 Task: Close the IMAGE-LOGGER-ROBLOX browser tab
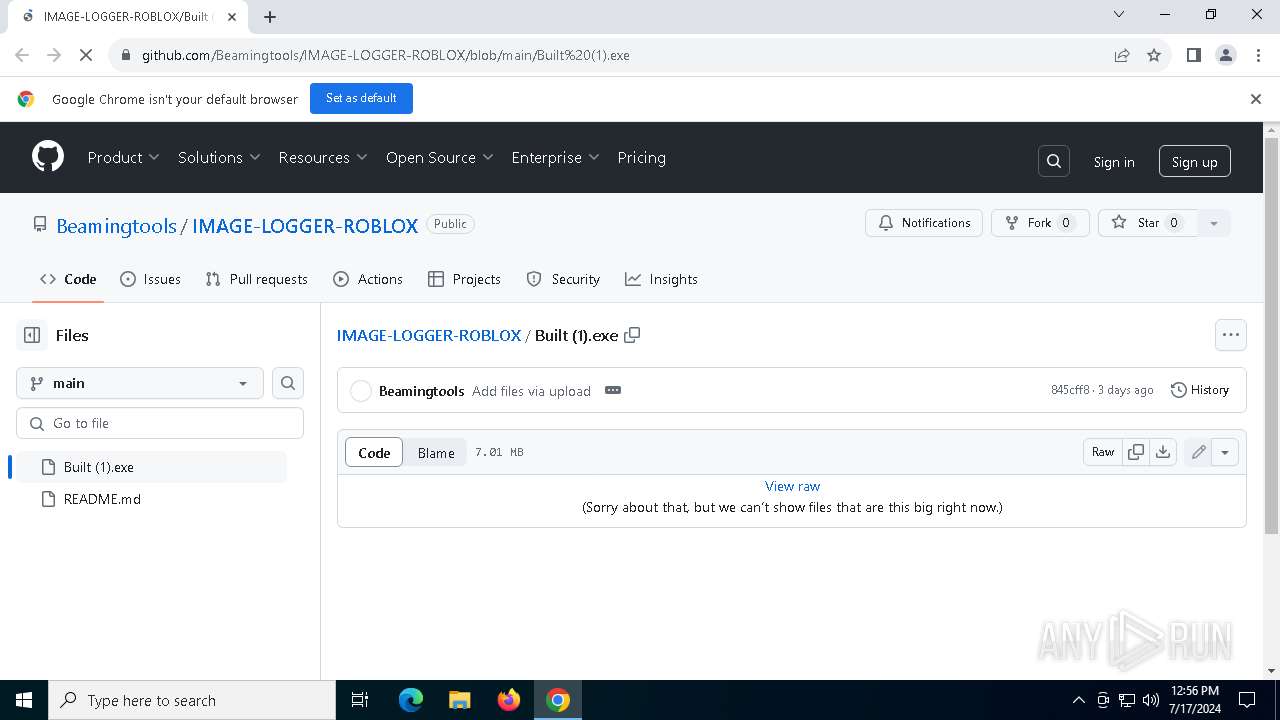[232, 16]
